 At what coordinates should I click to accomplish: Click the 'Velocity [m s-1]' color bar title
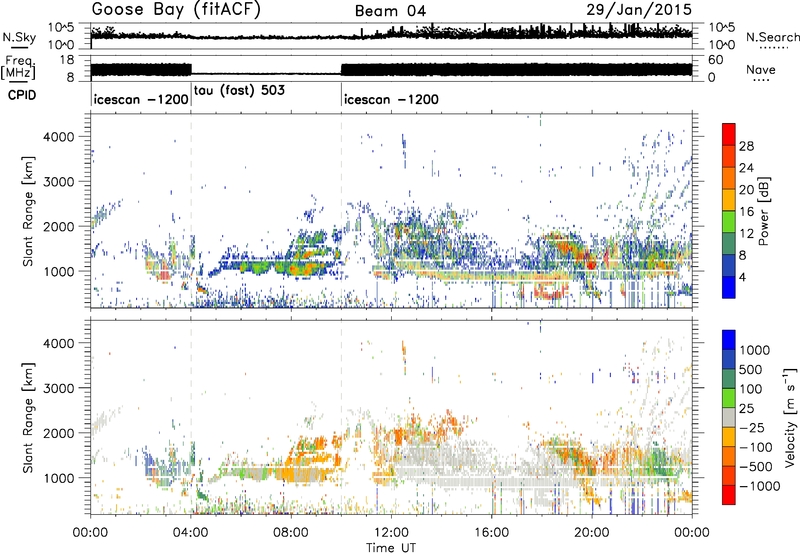point(790,417)
